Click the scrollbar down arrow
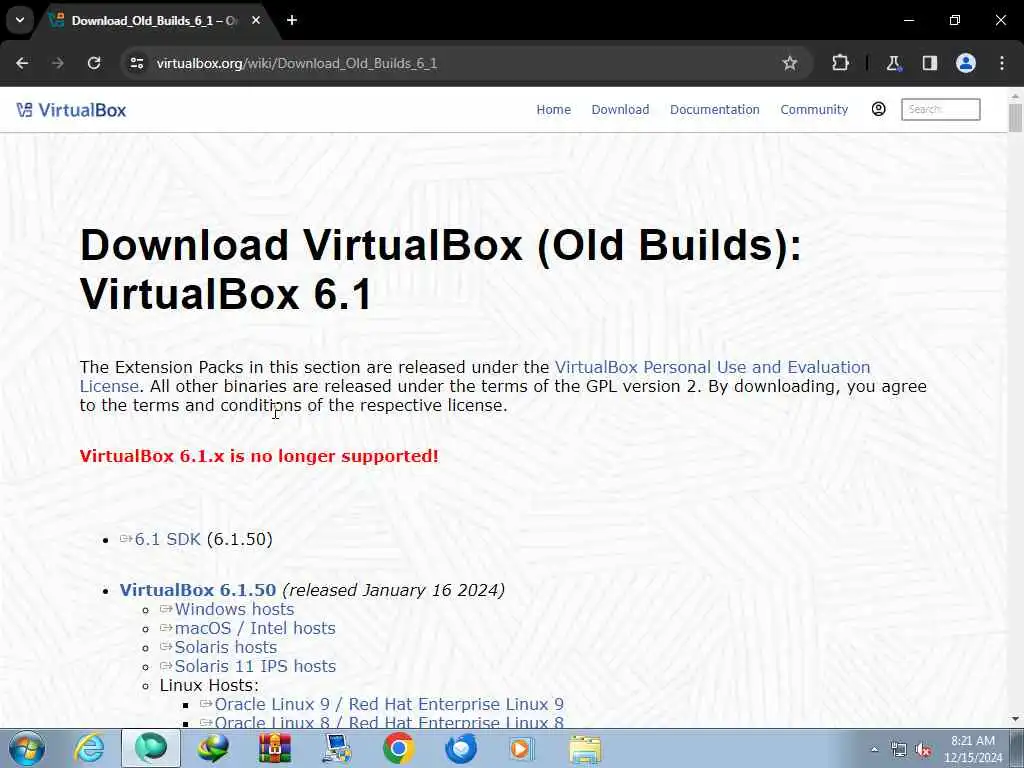Image resolution: width=1024 pixels, height=768 pixels. tap(1015, 719)
